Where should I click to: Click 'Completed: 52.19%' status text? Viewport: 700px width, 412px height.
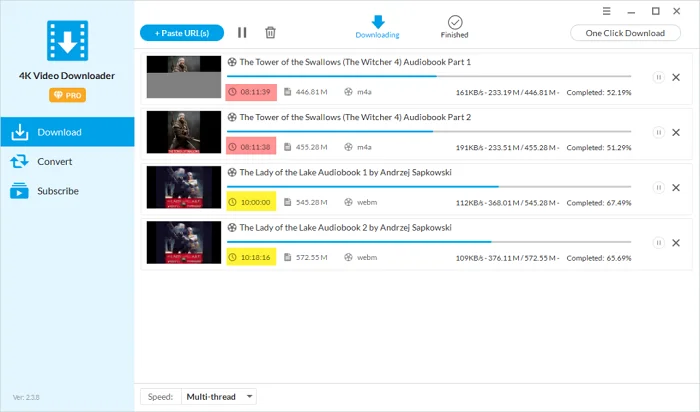coord(599,92)
